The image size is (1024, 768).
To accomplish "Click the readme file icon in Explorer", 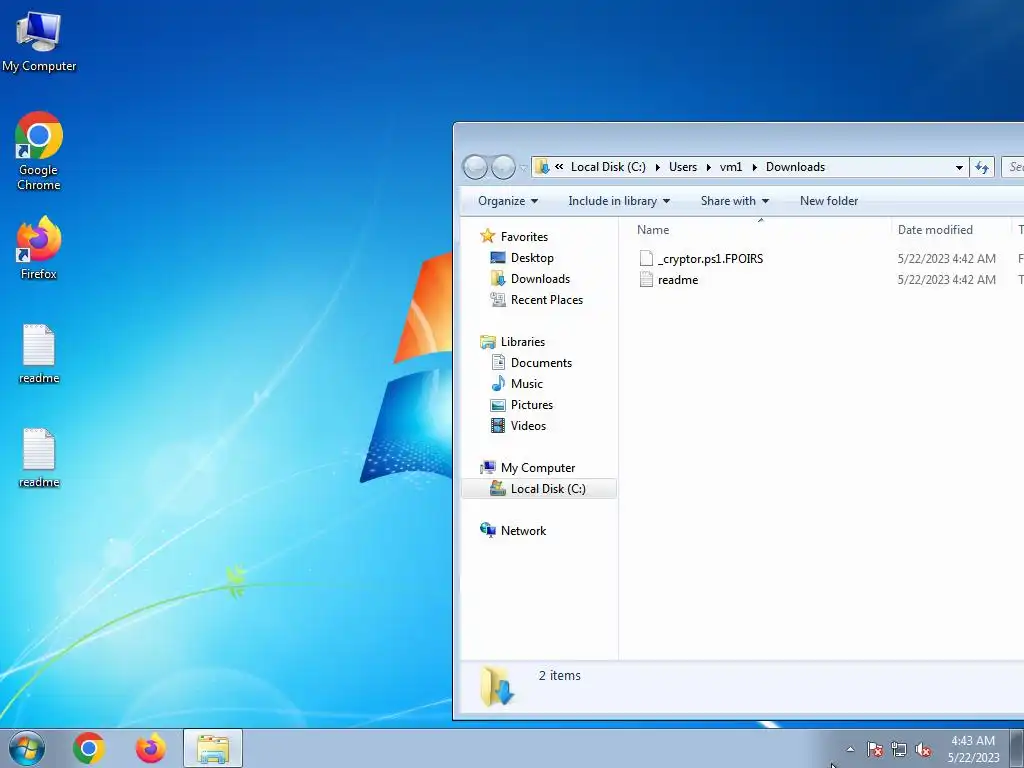I will pyautogui.click(x=646, y=280).
